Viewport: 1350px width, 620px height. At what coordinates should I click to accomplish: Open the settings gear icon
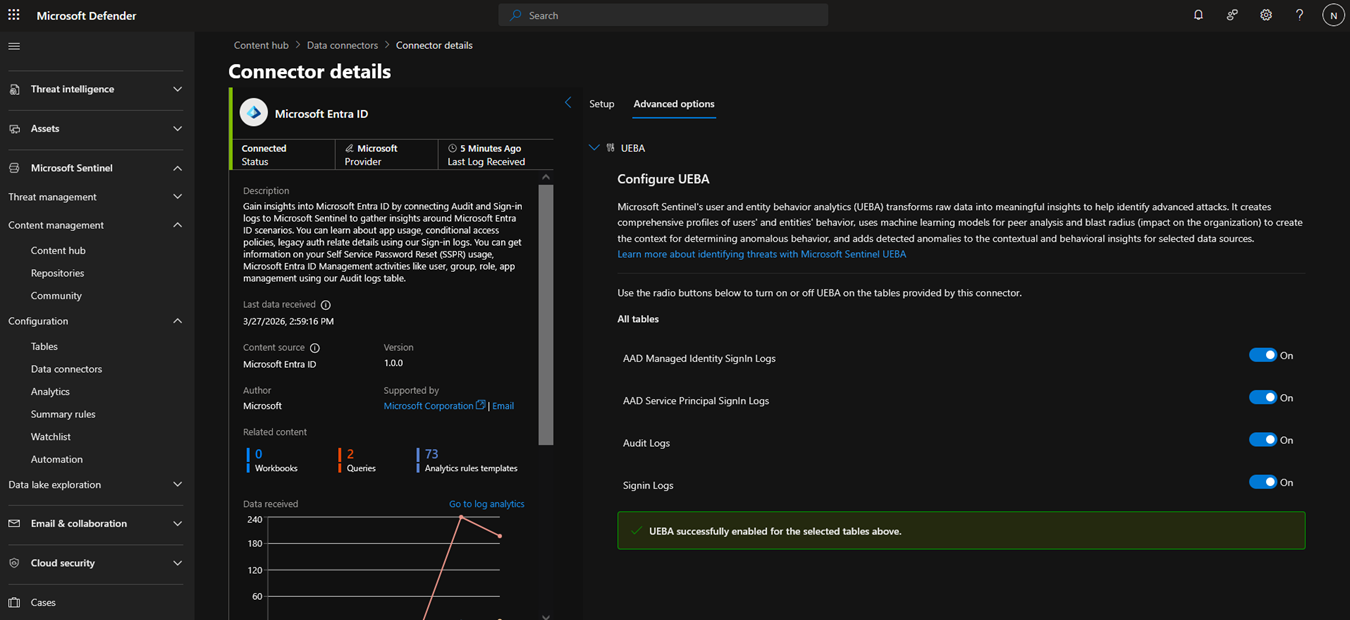pyautogui.click(x=1266, y=15)
